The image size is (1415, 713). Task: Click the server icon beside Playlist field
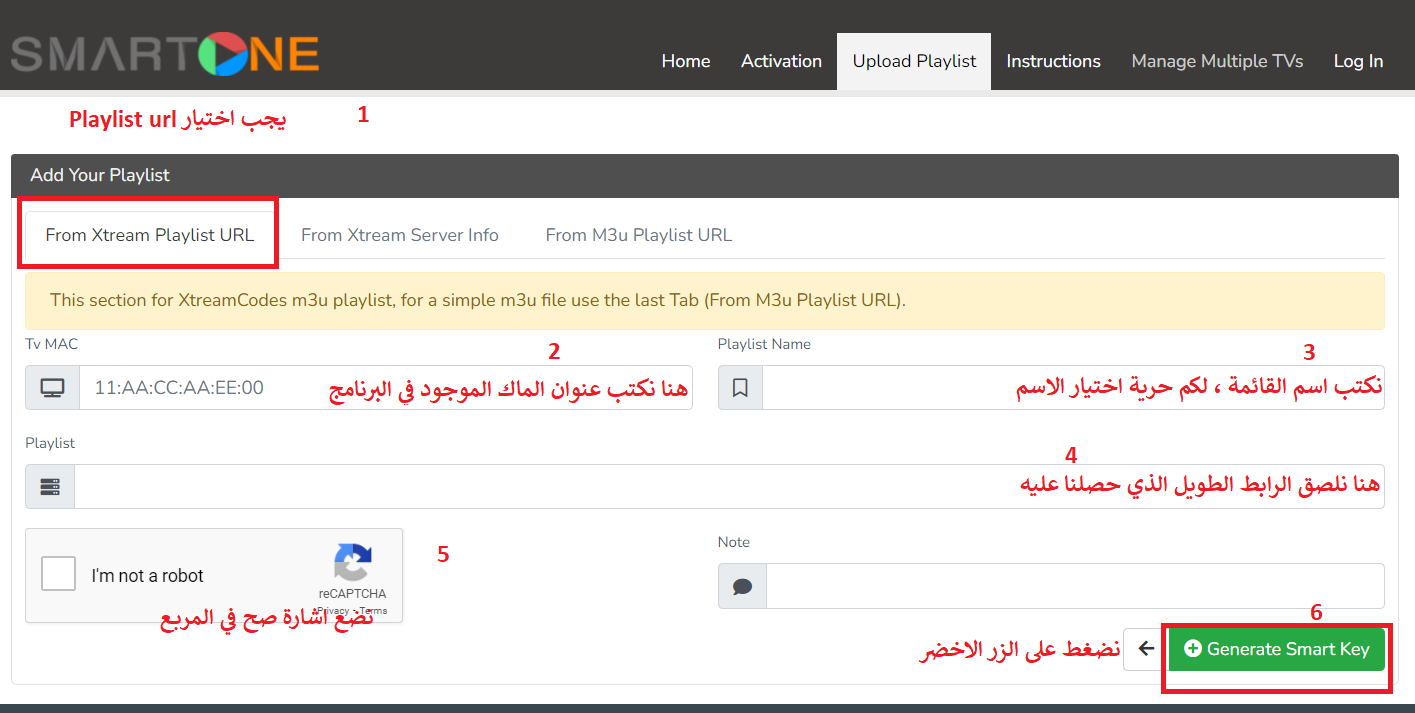[50, 487]
